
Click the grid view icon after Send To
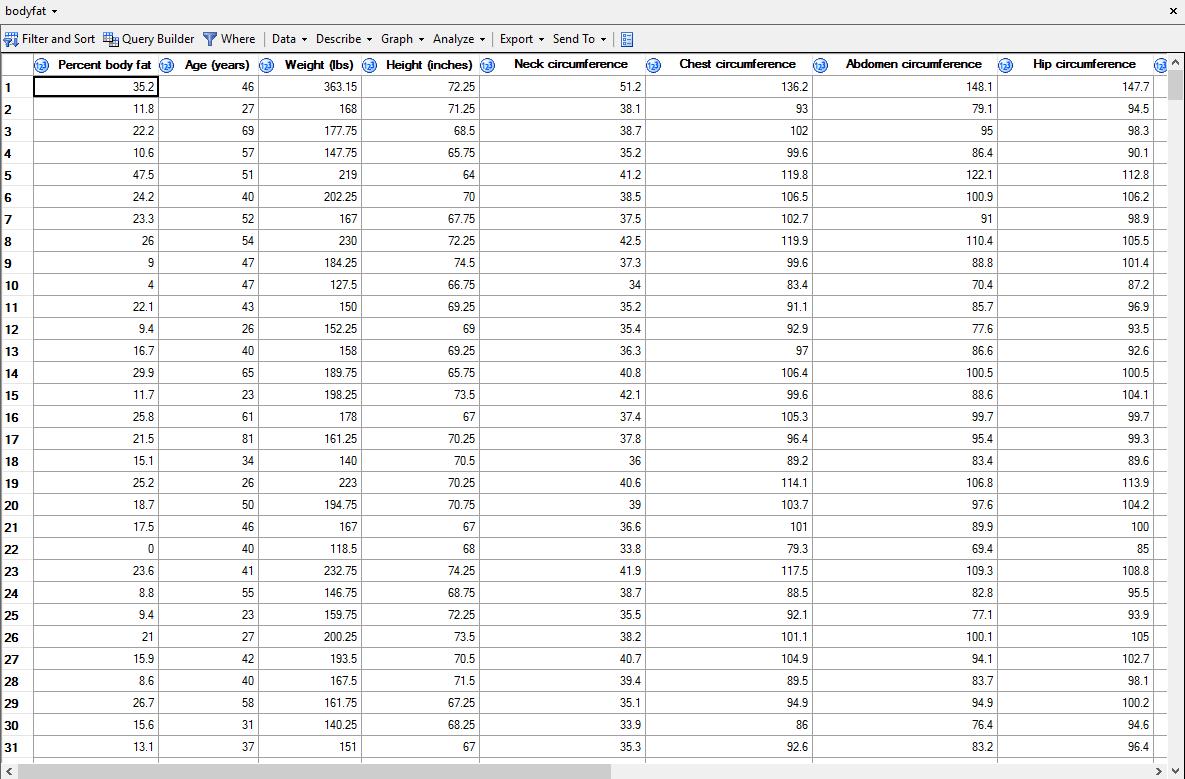click(626, 38)
